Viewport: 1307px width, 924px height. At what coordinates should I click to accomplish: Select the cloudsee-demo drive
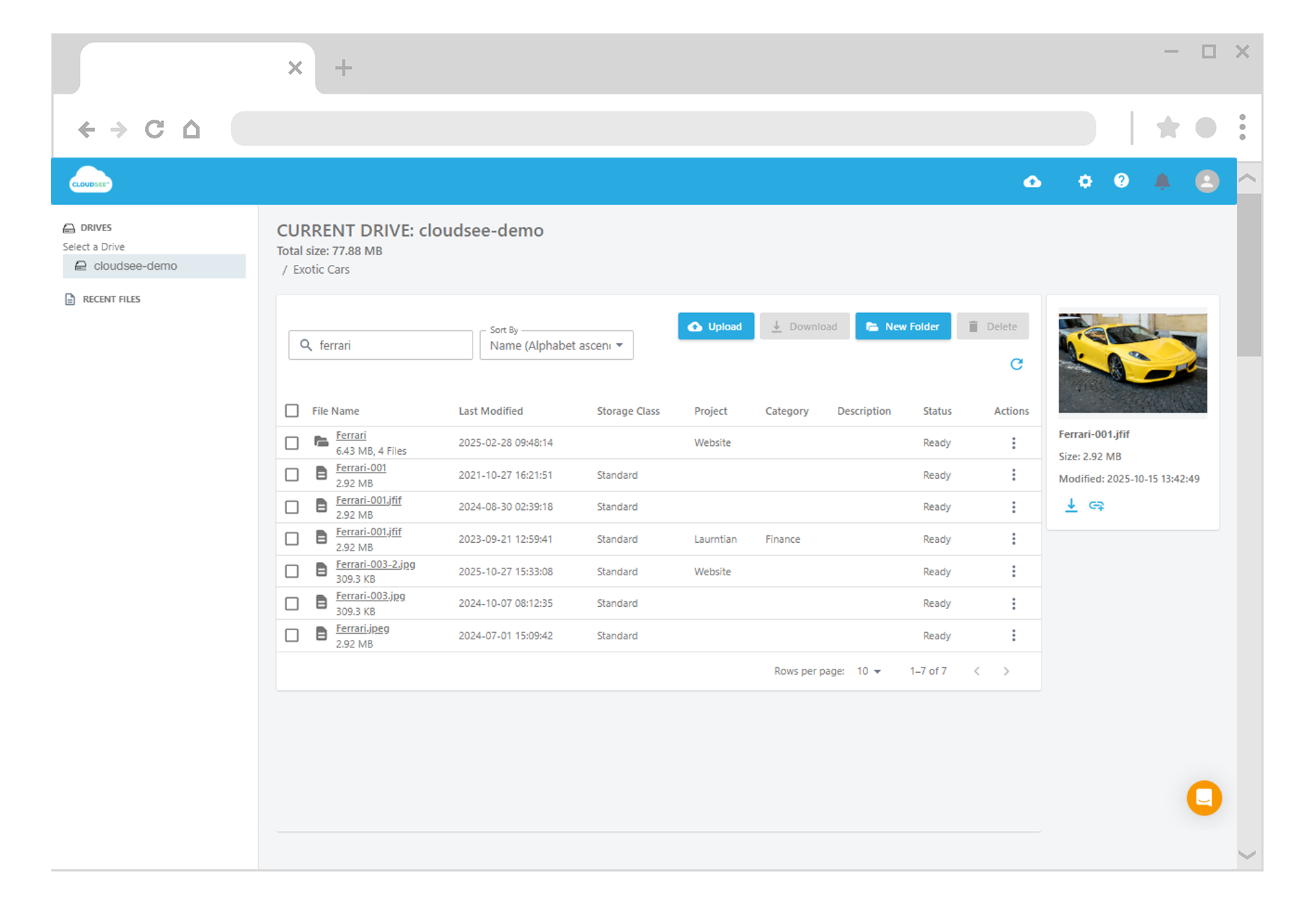click(x=154, y=266)
